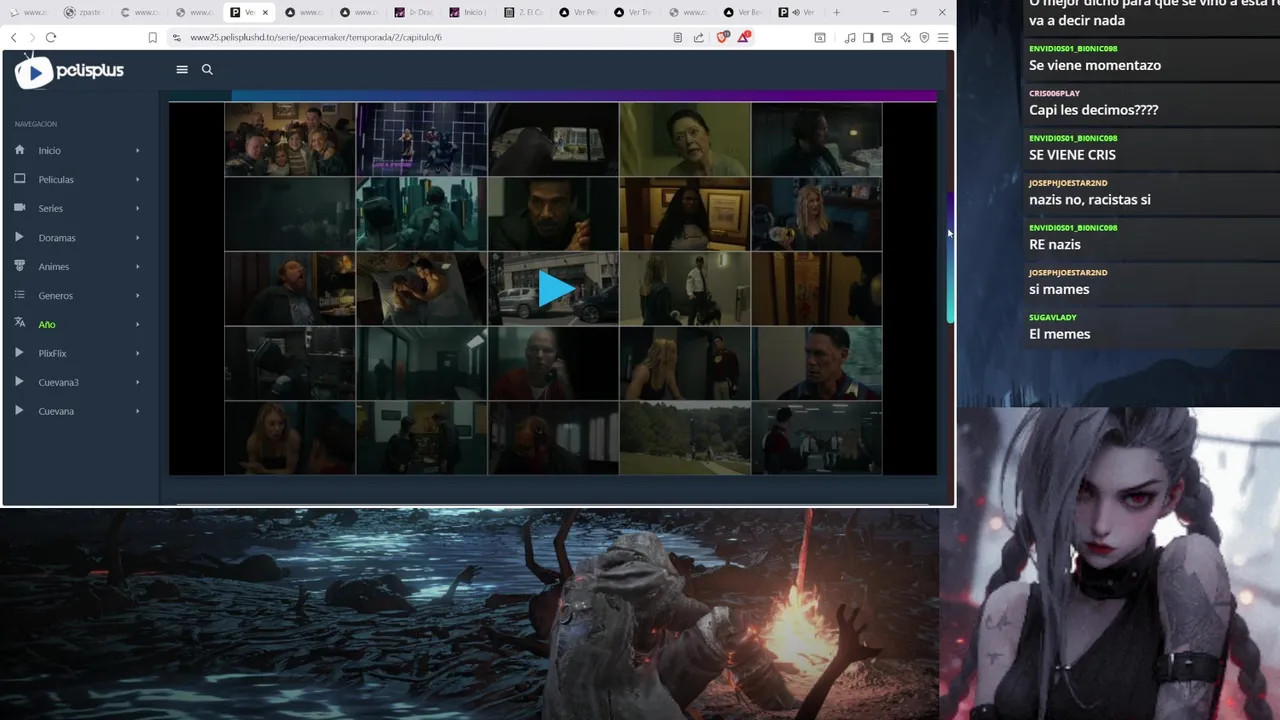Switch to the Inicio browser tab

pos(469,12)
